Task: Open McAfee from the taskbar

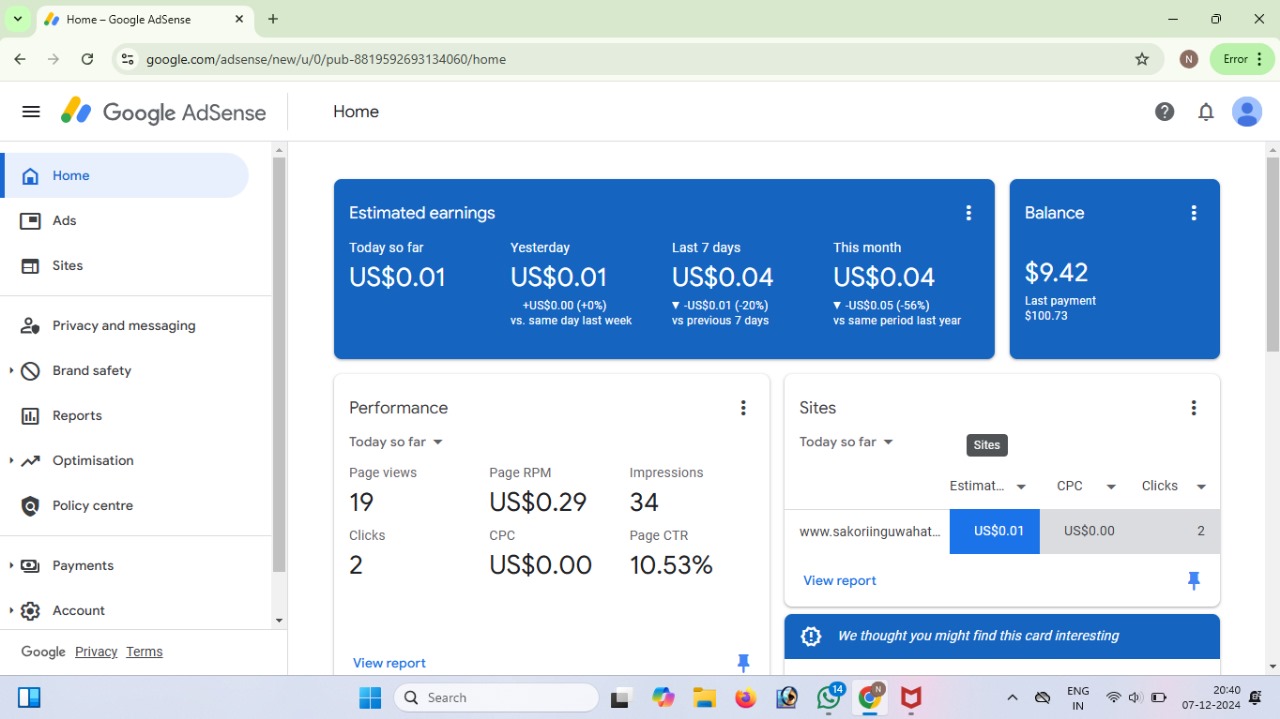Action: click(x=911, y=697)
